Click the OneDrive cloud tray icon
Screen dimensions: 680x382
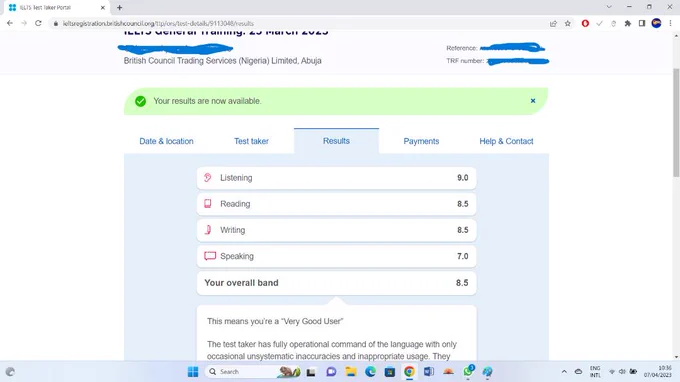point(578,372)
